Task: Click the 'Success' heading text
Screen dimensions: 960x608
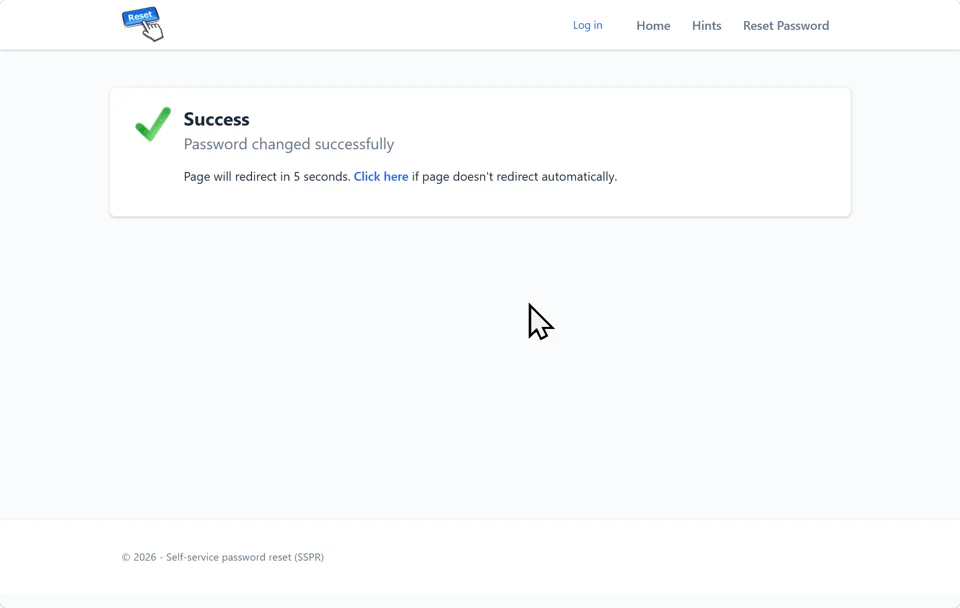Action: pos(216,119)
